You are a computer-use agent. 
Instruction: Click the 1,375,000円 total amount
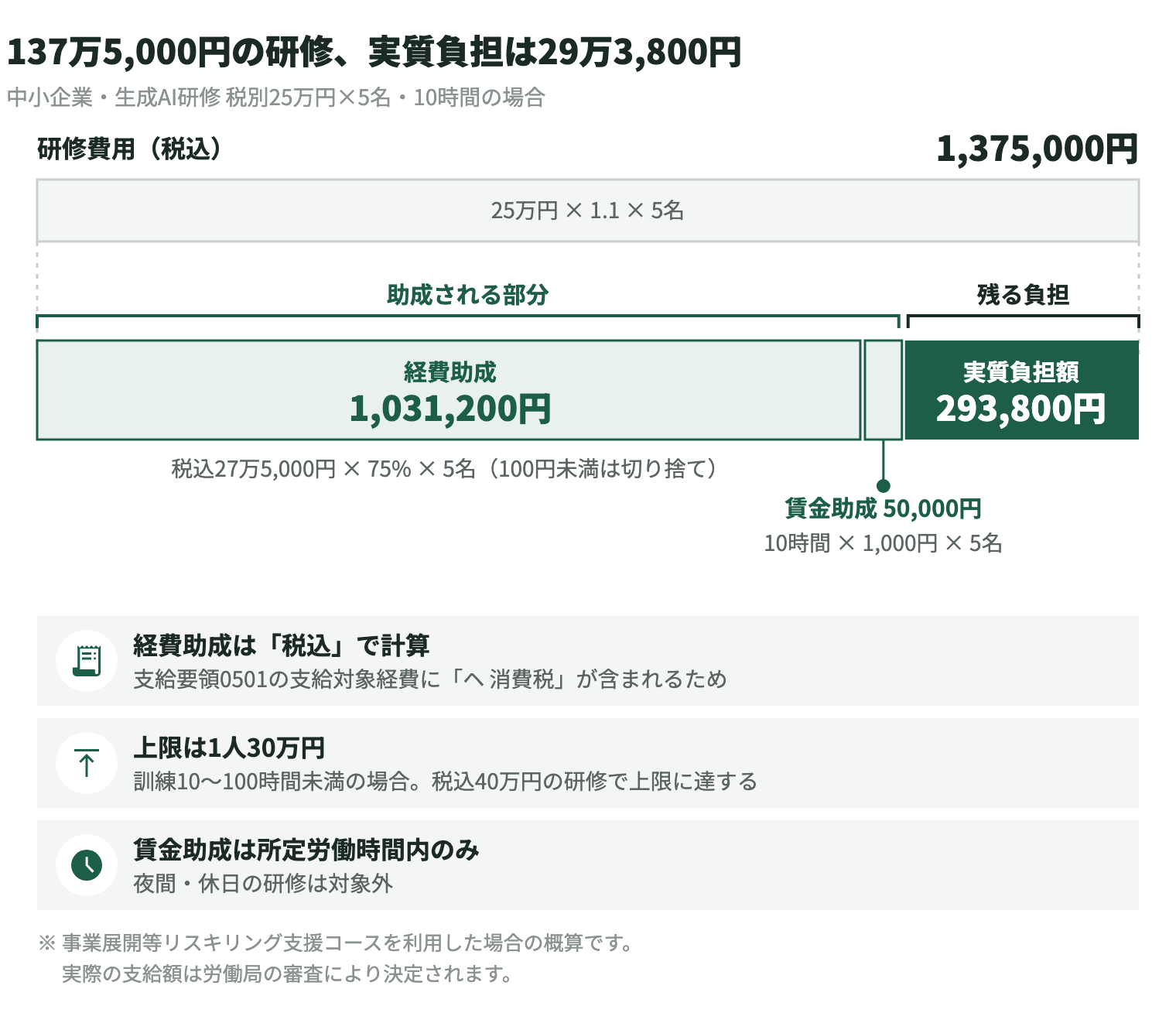(x=1037, y=149)
